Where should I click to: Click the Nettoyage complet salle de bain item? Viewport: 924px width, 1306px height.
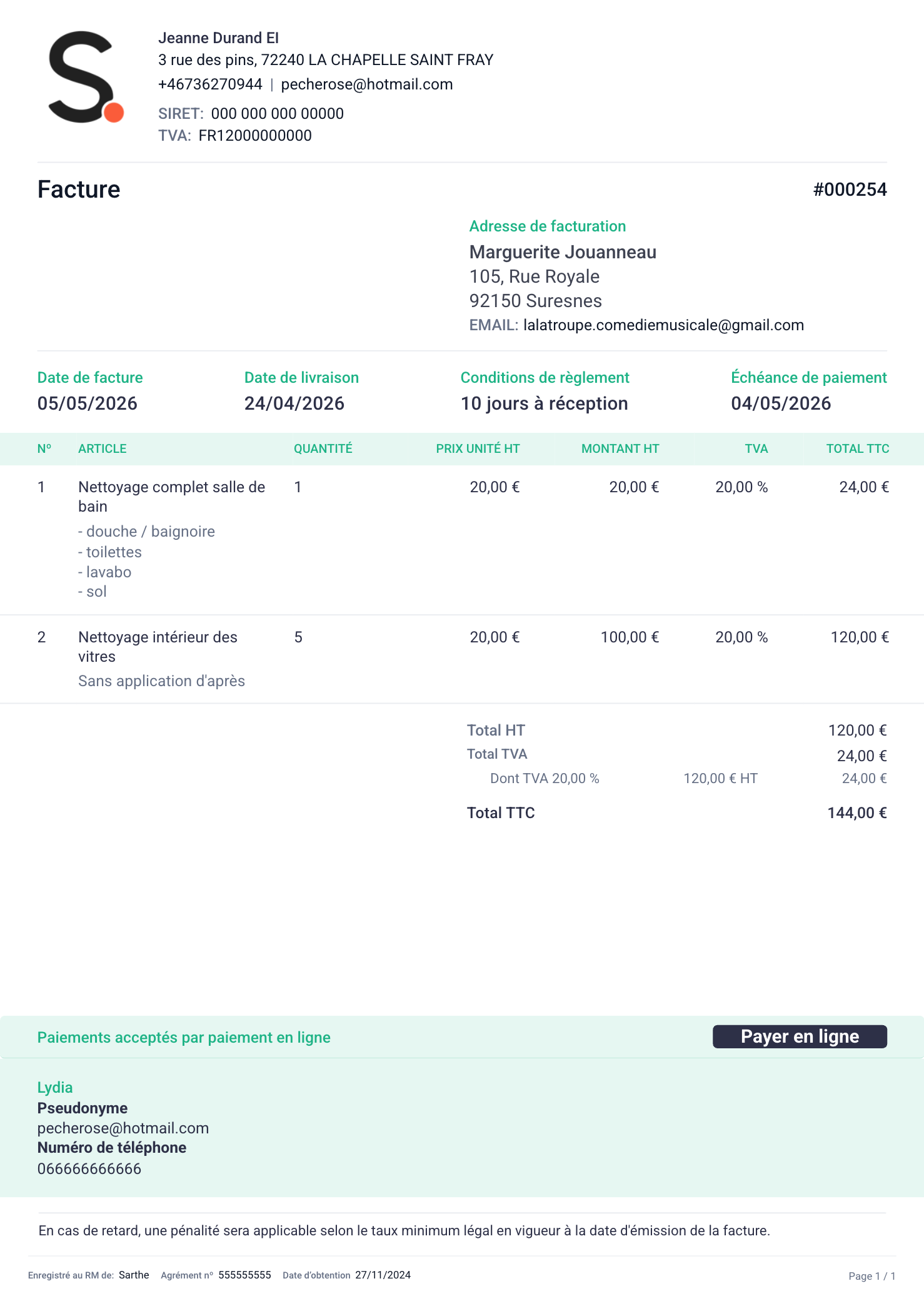pyautogui.click(x=172, y=497)
